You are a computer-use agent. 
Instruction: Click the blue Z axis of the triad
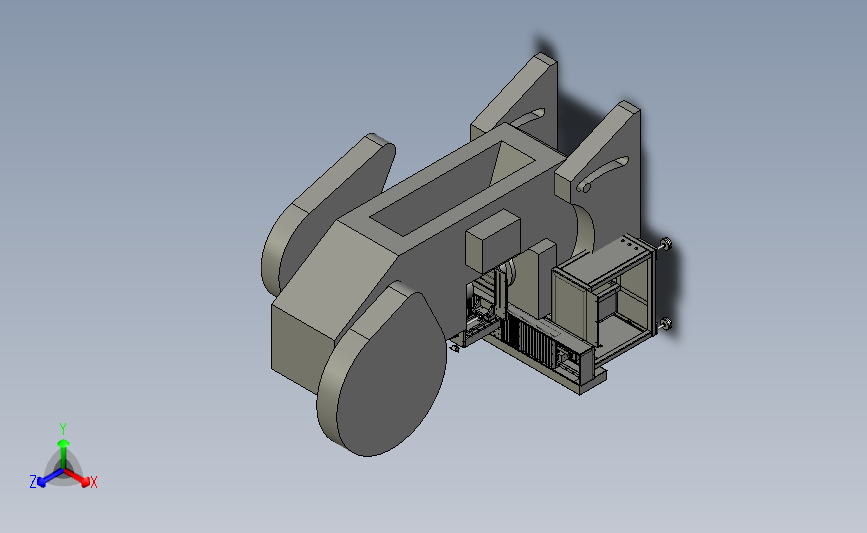click(49, 478)
